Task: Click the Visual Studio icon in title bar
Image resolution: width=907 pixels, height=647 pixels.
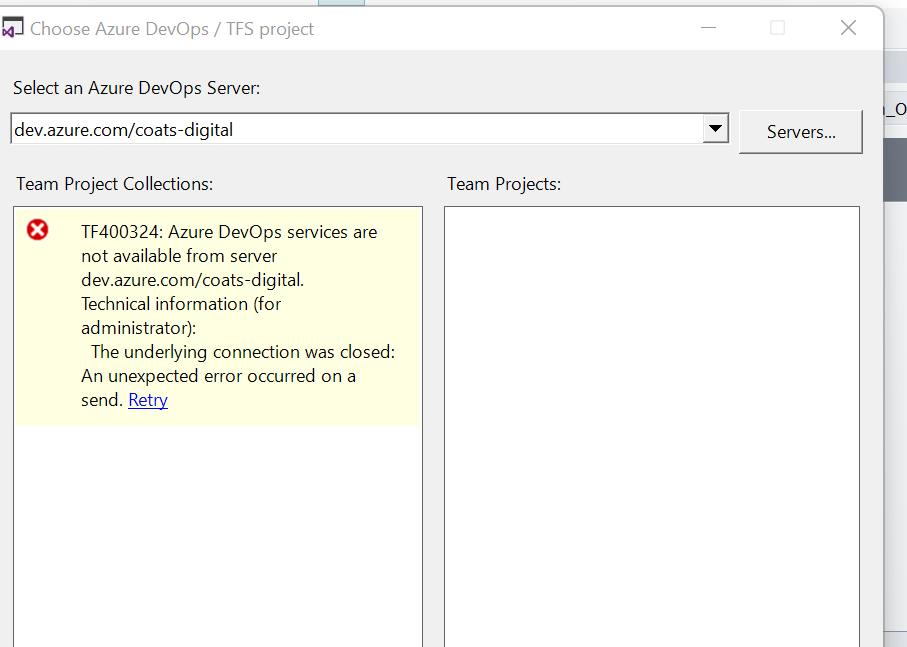Action: point(13,28)
